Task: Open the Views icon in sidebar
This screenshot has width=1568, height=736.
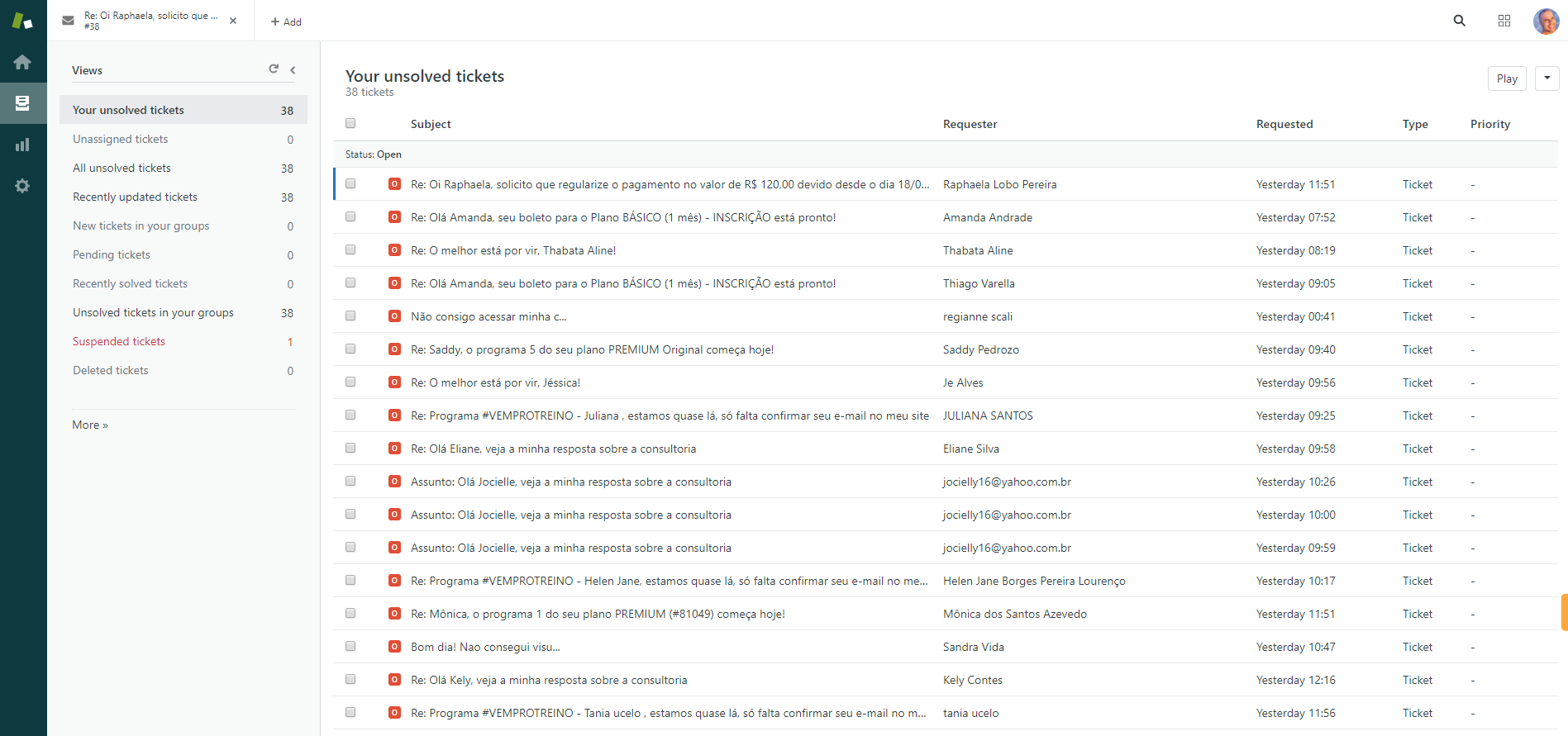Action: pos(22,103)
